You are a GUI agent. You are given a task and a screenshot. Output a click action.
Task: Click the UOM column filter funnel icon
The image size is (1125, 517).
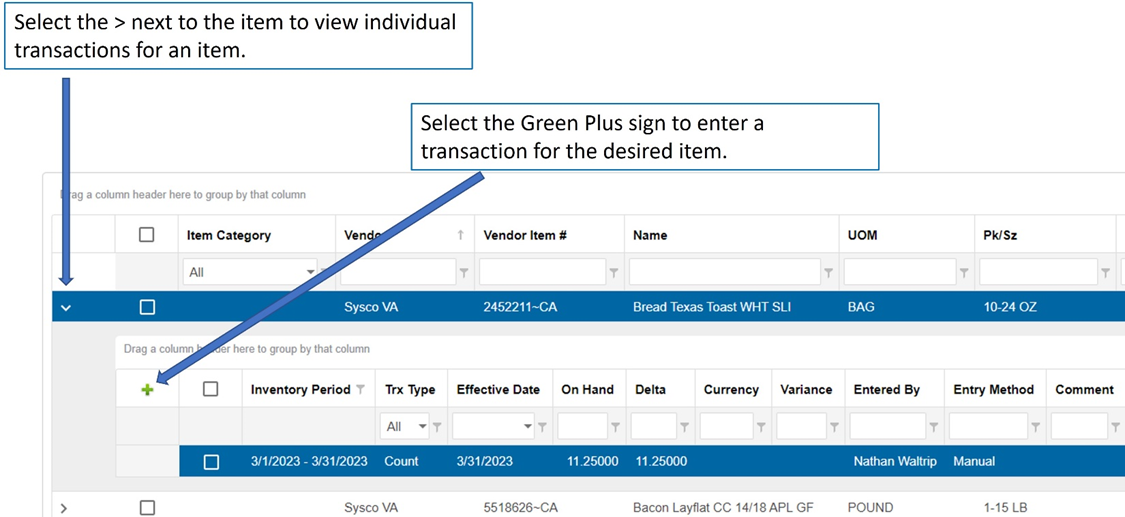pyautogui.click(x=964, y=272)
